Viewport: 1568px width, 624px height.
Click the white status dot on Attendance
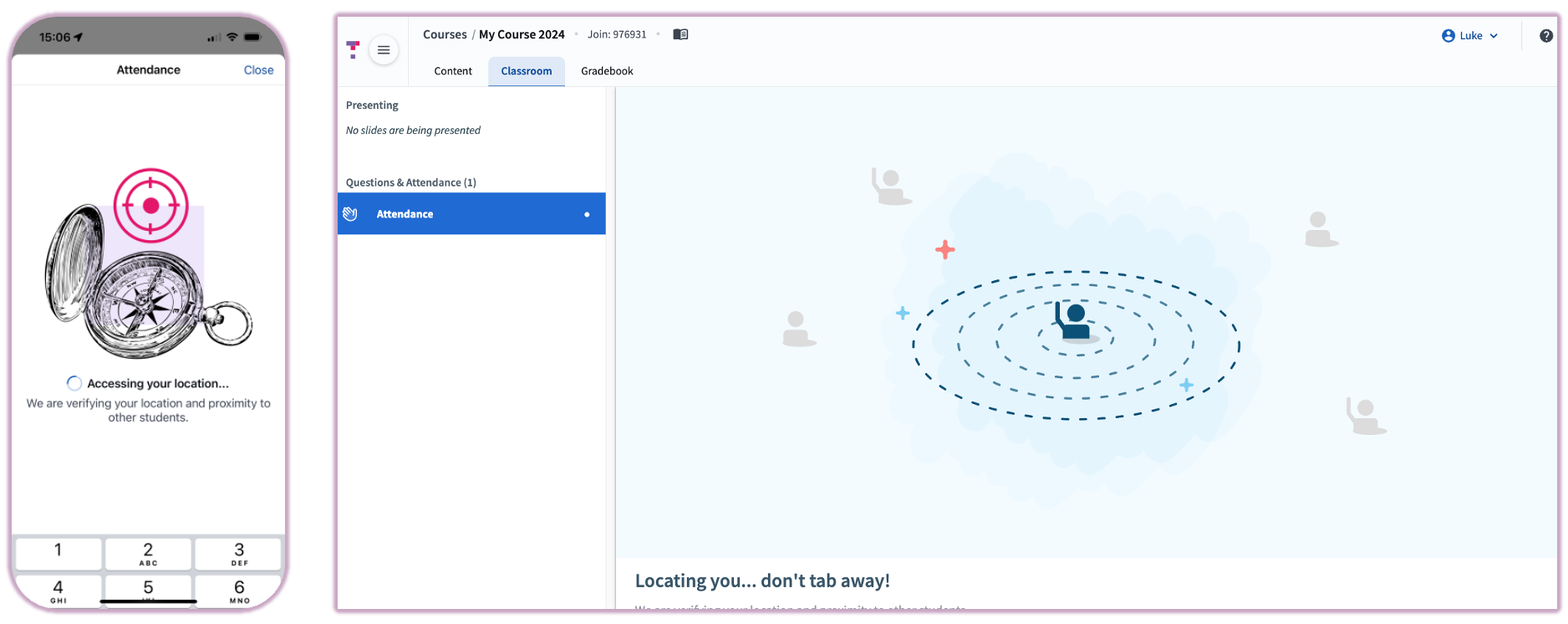click(x=587, y=215)
